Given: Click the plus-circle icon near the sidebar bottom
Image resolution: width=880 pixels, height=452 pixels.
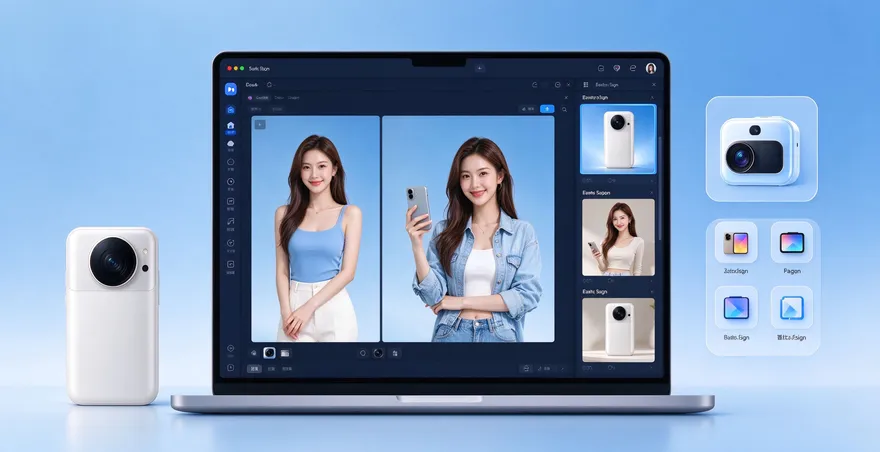Looking at the screenshot, I should point(231,349).
